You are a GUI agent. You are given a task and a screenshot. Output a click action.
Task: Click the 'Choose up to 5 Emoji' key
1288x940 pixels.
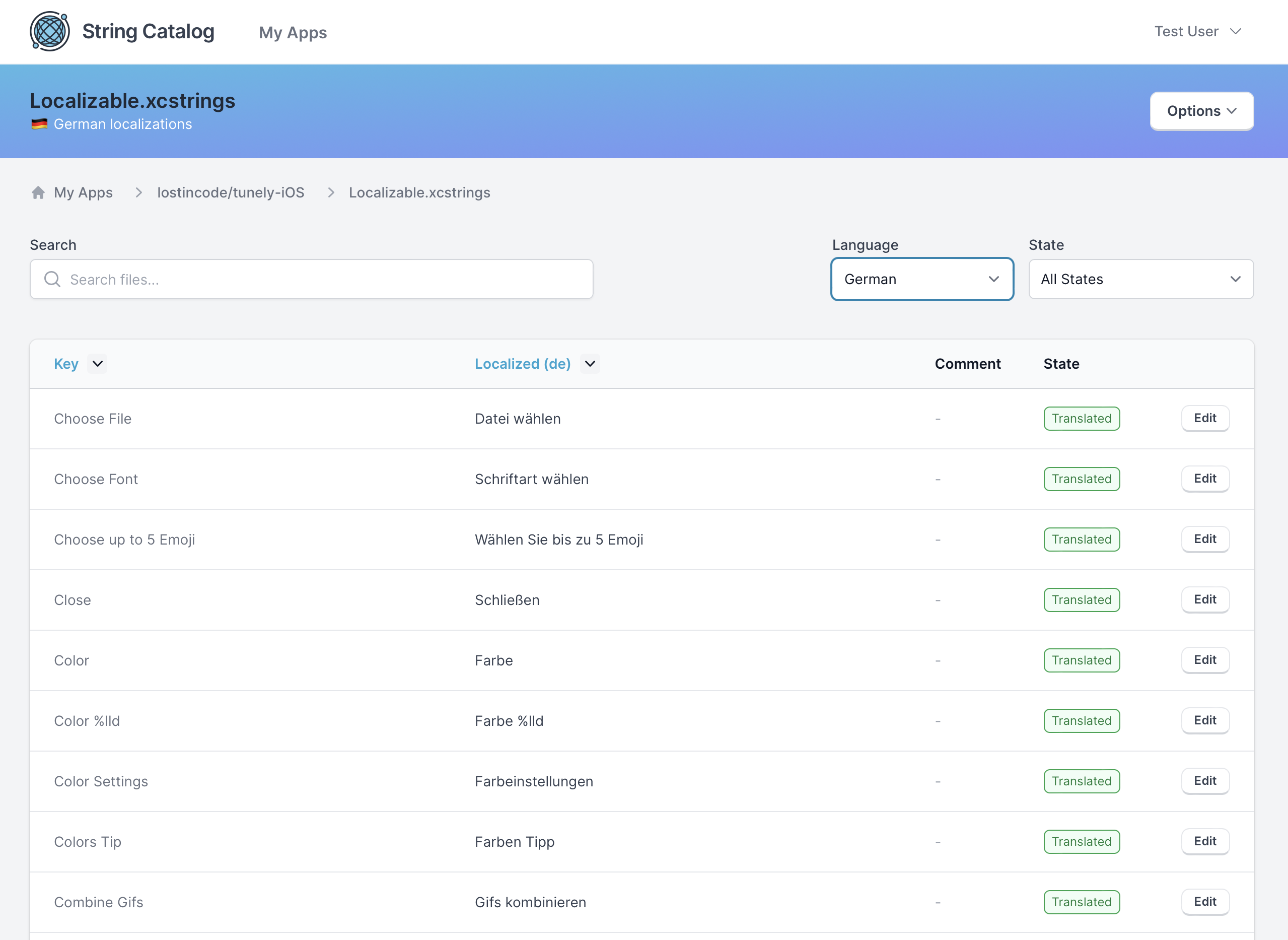pyautogui.click(x=124, y=540)
